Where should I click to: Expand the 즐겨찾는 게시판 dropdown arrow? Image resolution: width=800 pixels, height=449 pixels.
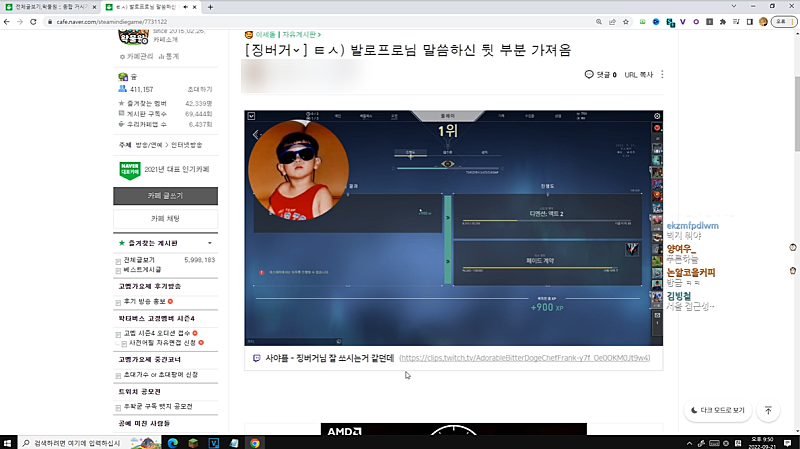click(x=210, y=243)
